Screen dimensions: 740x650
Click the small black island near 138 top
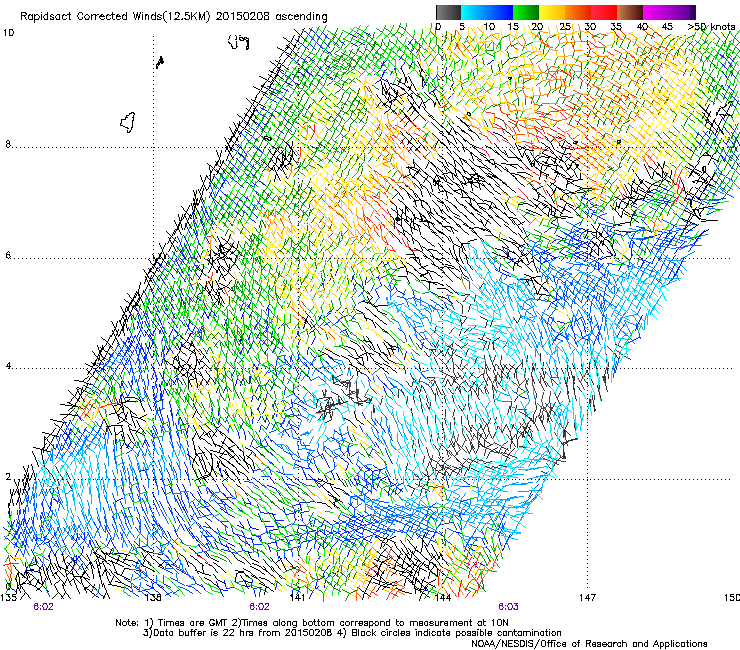click(x=160, y=62)
